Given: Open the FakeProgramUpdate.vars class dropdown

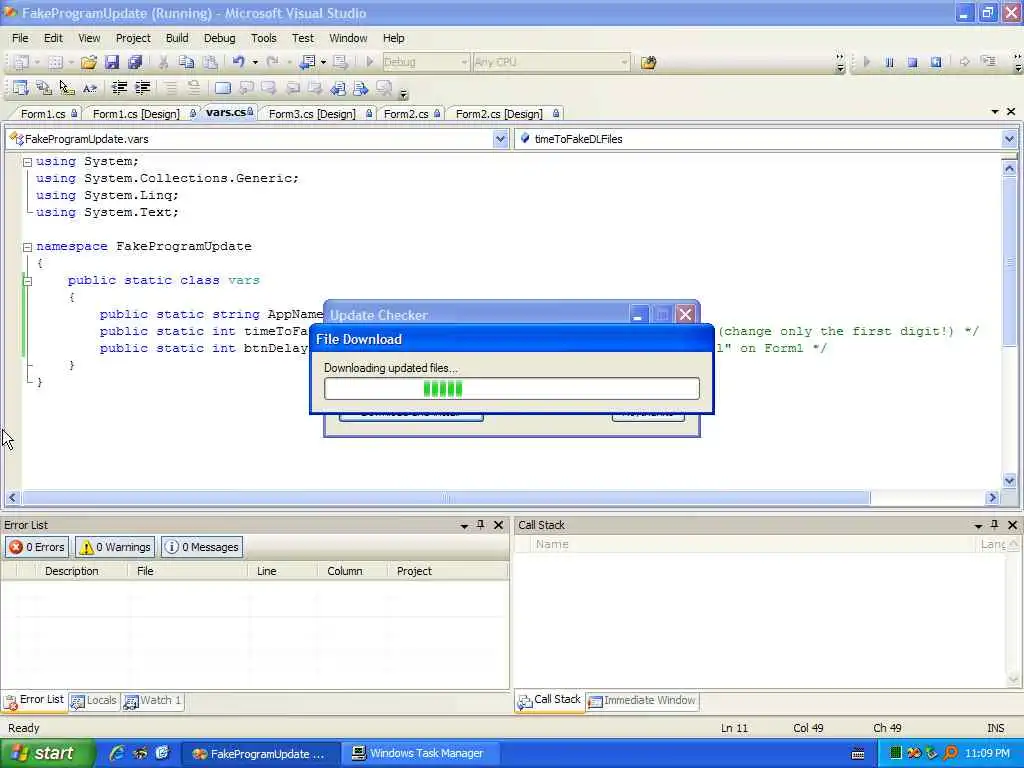Looking at the screenshot, I should click(x=500, y=138).
